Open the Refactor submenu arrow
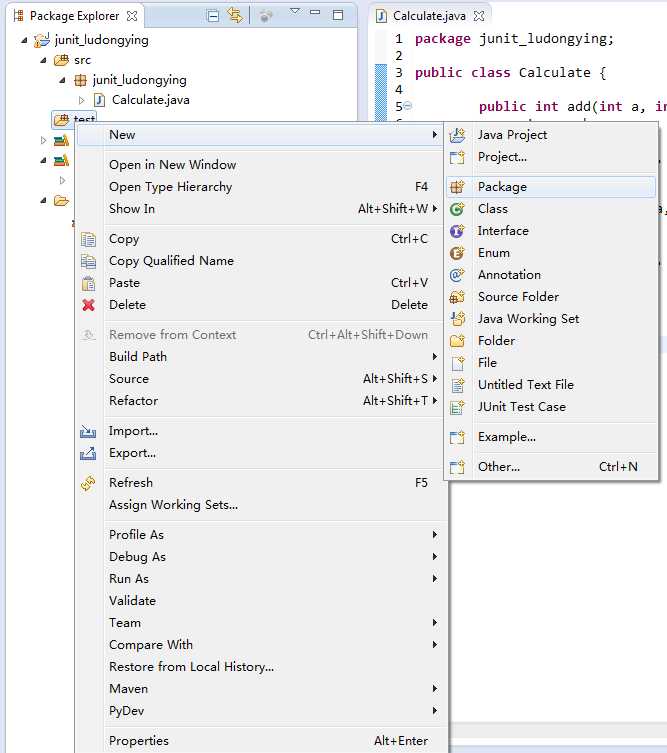 (435, 401)
